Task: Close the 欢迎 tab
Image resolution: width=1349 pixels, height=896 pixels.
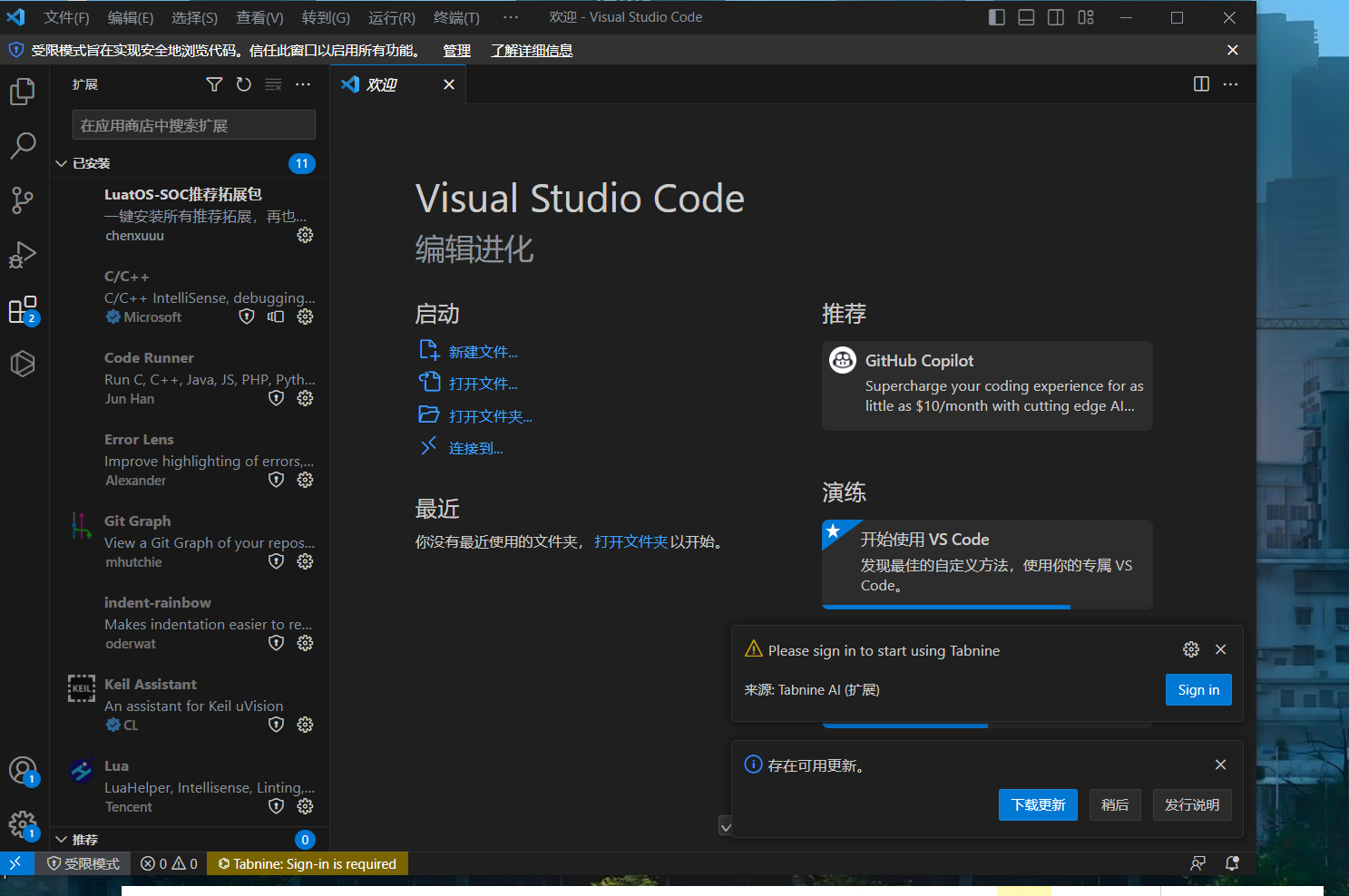Action: coord(449,84)
